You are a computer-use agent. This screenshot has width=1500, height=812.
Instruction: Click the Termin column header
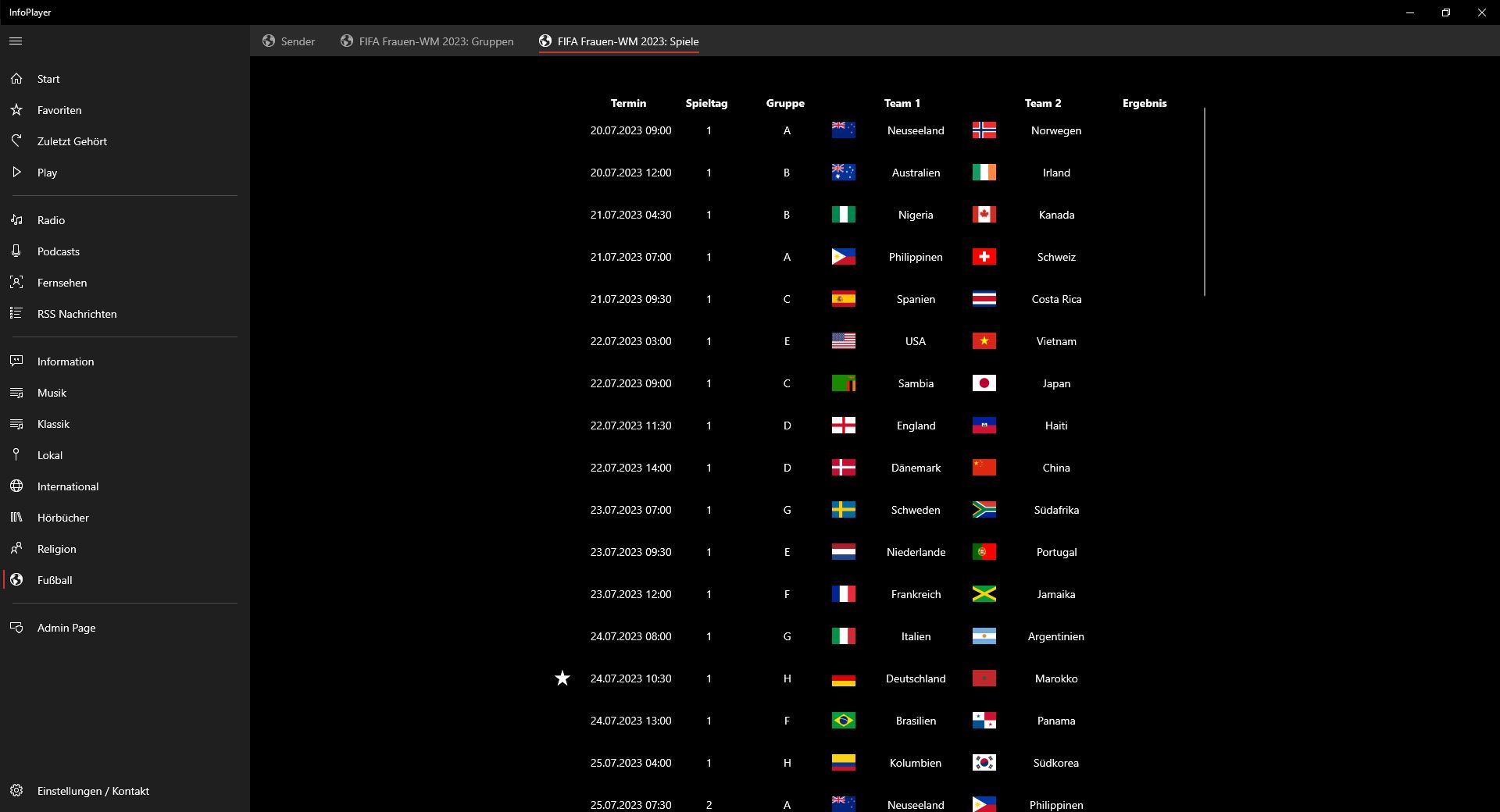(628, 103)
